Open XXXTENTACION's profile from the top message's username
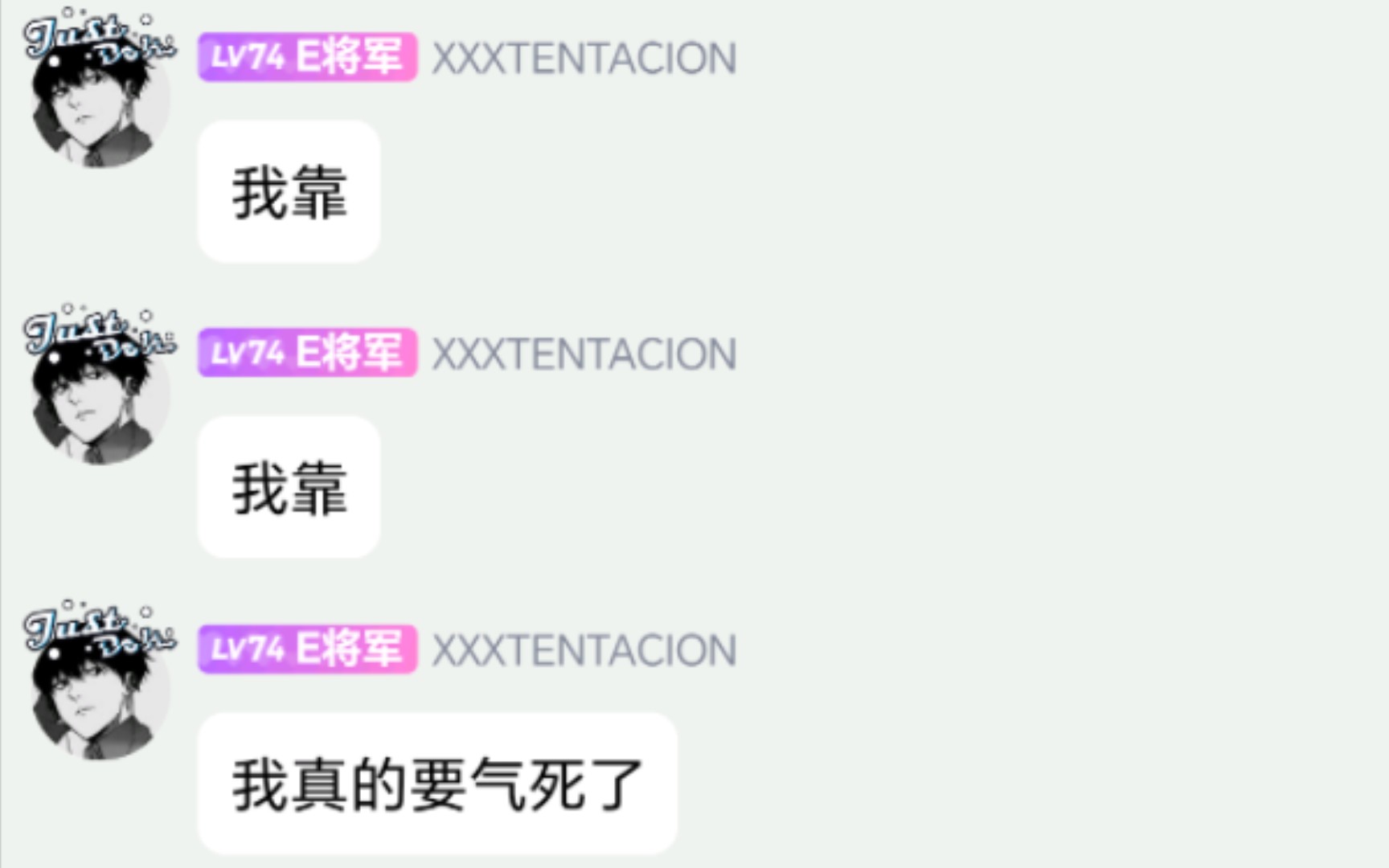The image size is (1389, 868). click(x=584, y=59)
